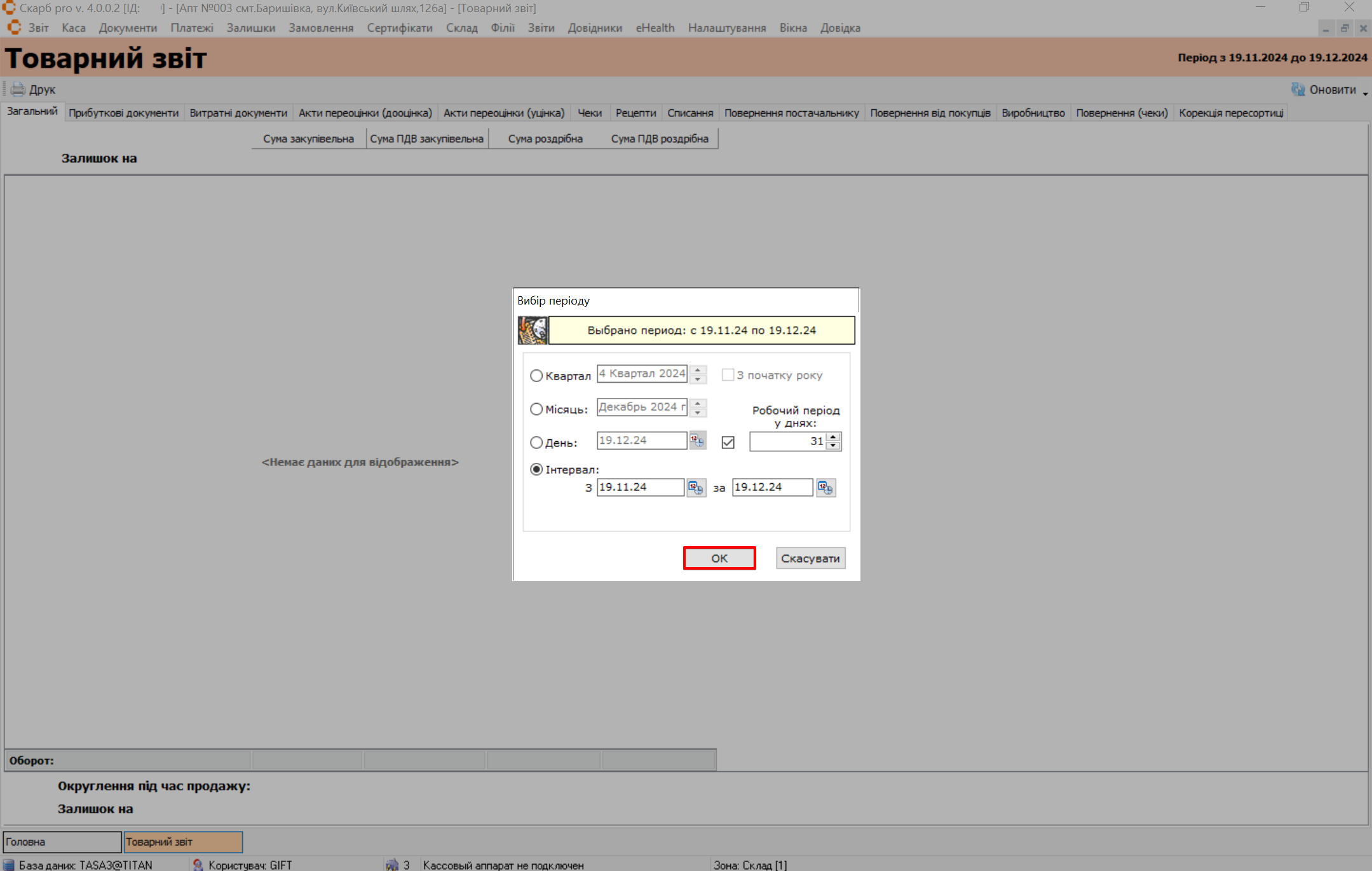Open calendar for interval start date
This screenshot has width=1372, height=871.
coord(696,488)
